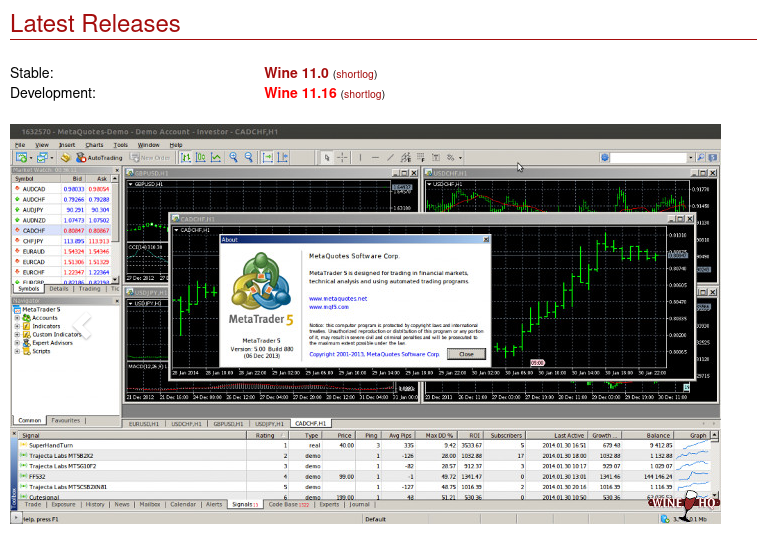The width and height of the screenshot is (757, 536).
Task: Open the shortlog link next to Wine 11.16
Action: pos(363,94)
